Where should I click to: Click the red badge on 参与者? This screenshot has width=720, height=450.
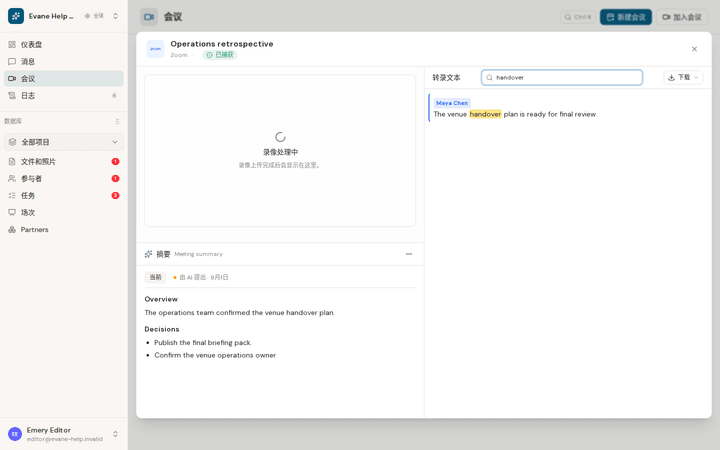coord(115,179)
